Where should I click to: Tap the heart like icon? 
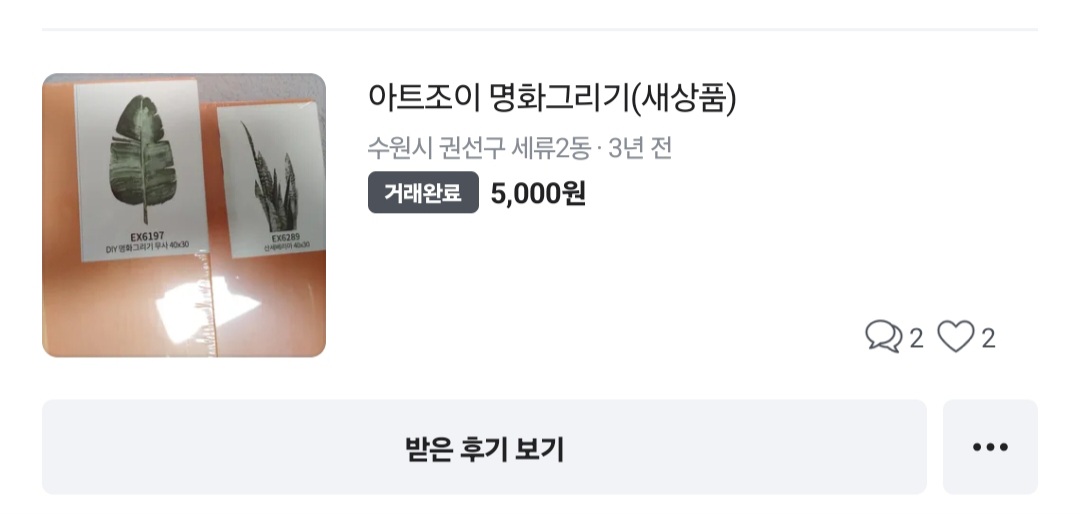click(x=955, y=337)
